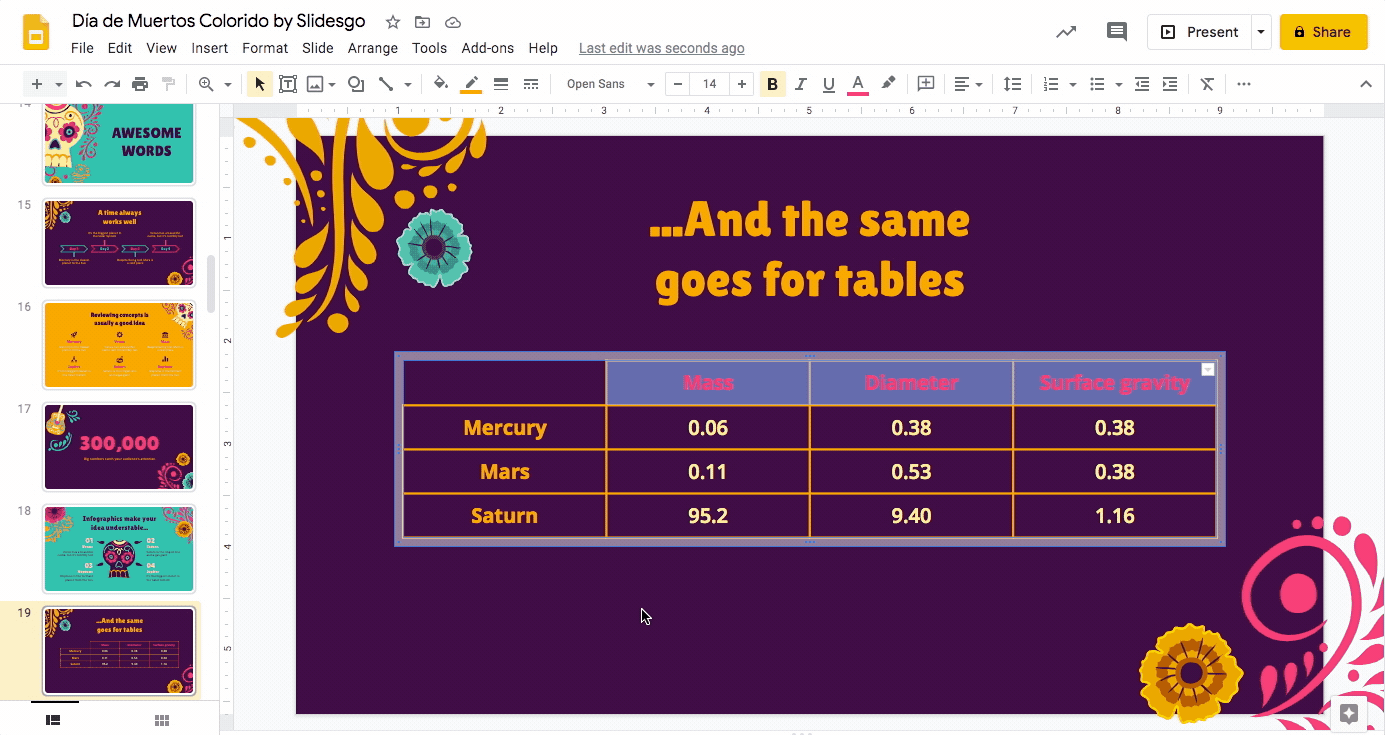Open the fill color bucket
The image size is (1385, 735).
point(441,84)
